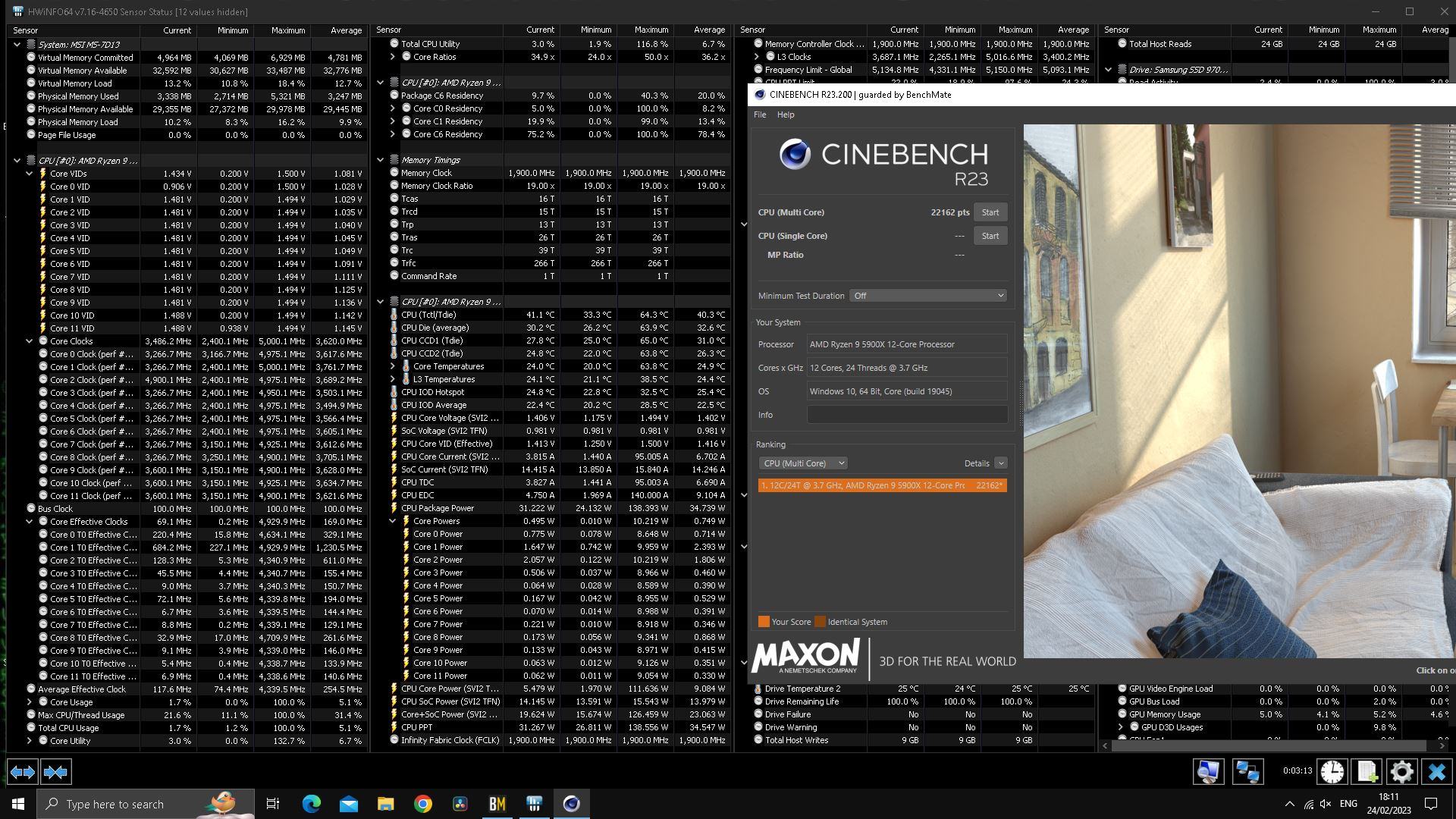Click muted volume tray icon
Image resolution: width=1456 pixels, height=819 pixels.
click(x=1326, y=804)
